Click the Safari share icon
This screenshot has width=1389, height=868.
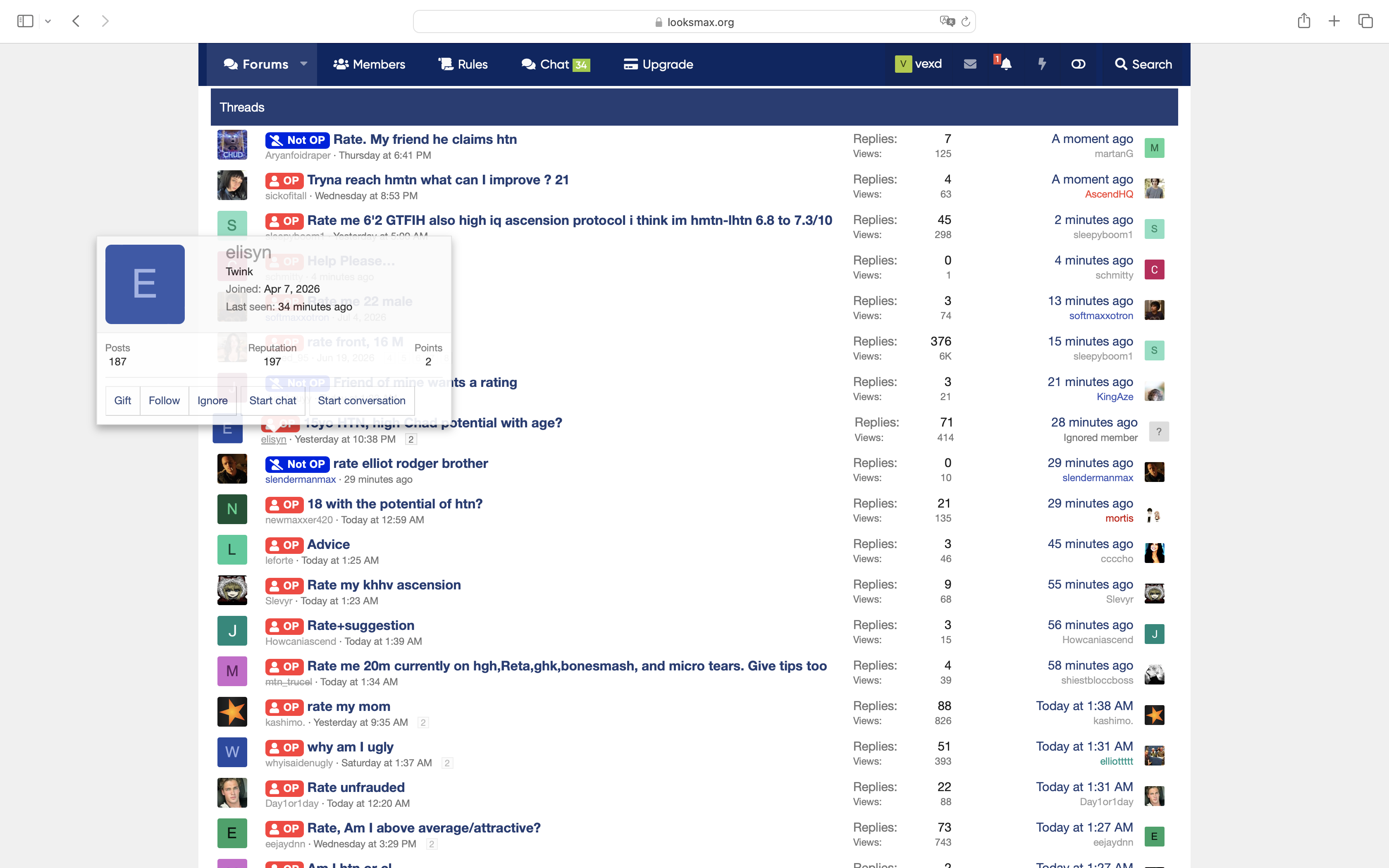1303,21
